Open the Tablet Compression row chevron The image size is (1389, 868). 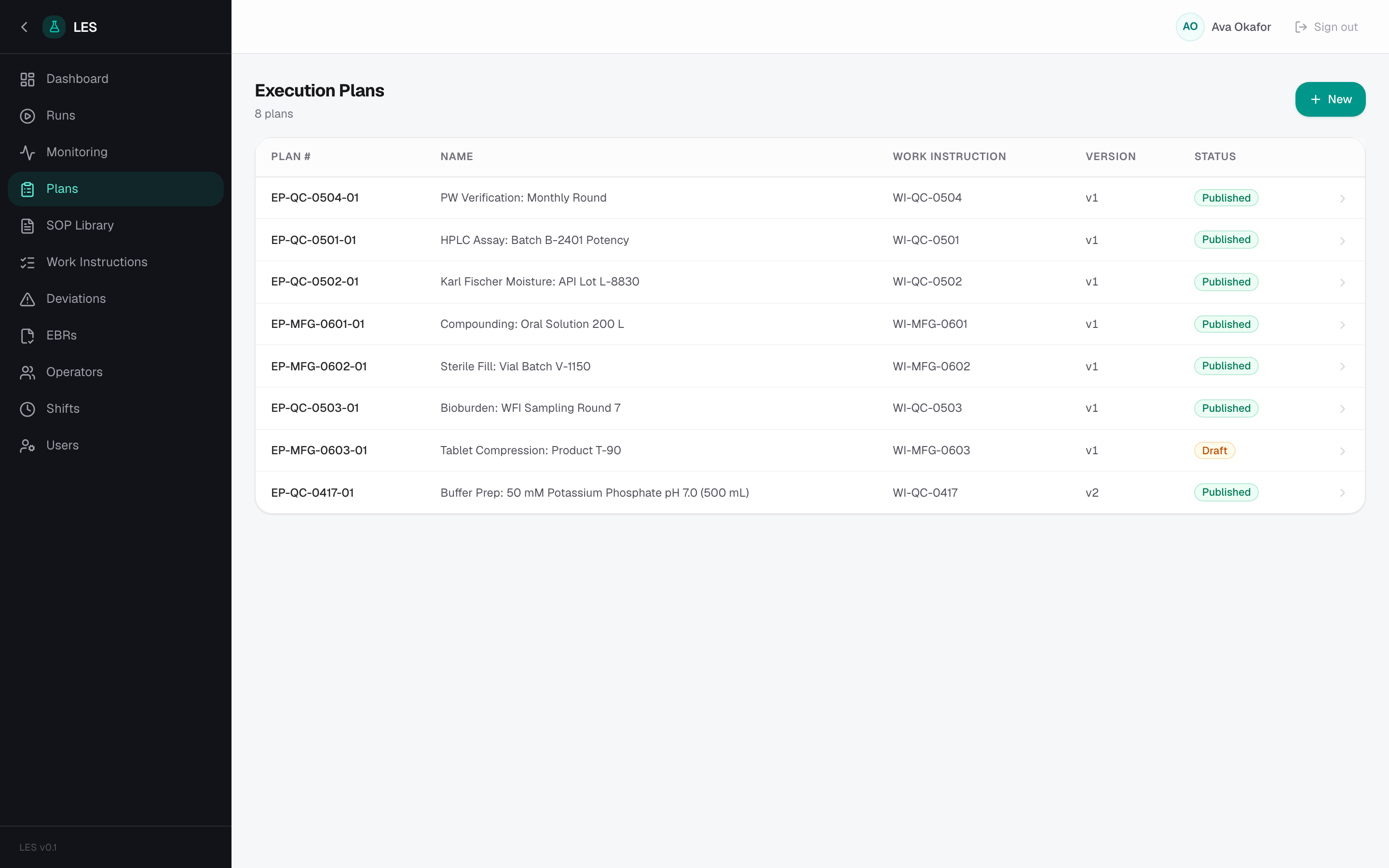[x=1342, y=451]
